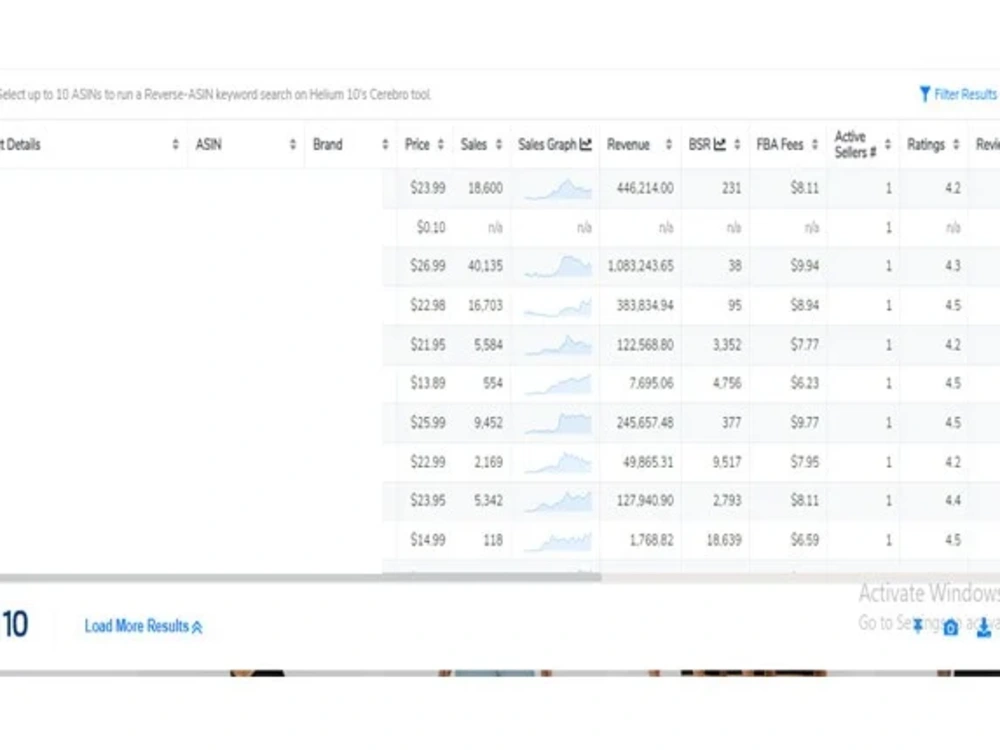This screenshot has width=1000, height=750.
Task: Click revenue value 49,865.31
Action: 648,462
